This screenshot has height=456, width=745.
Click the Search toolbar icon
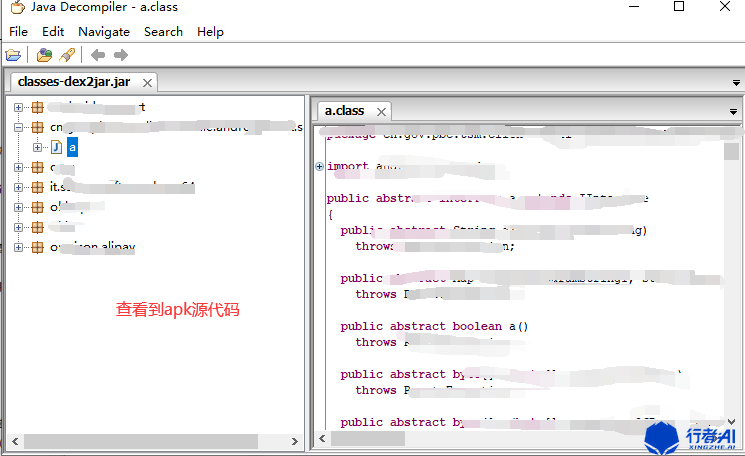(67, 55)
